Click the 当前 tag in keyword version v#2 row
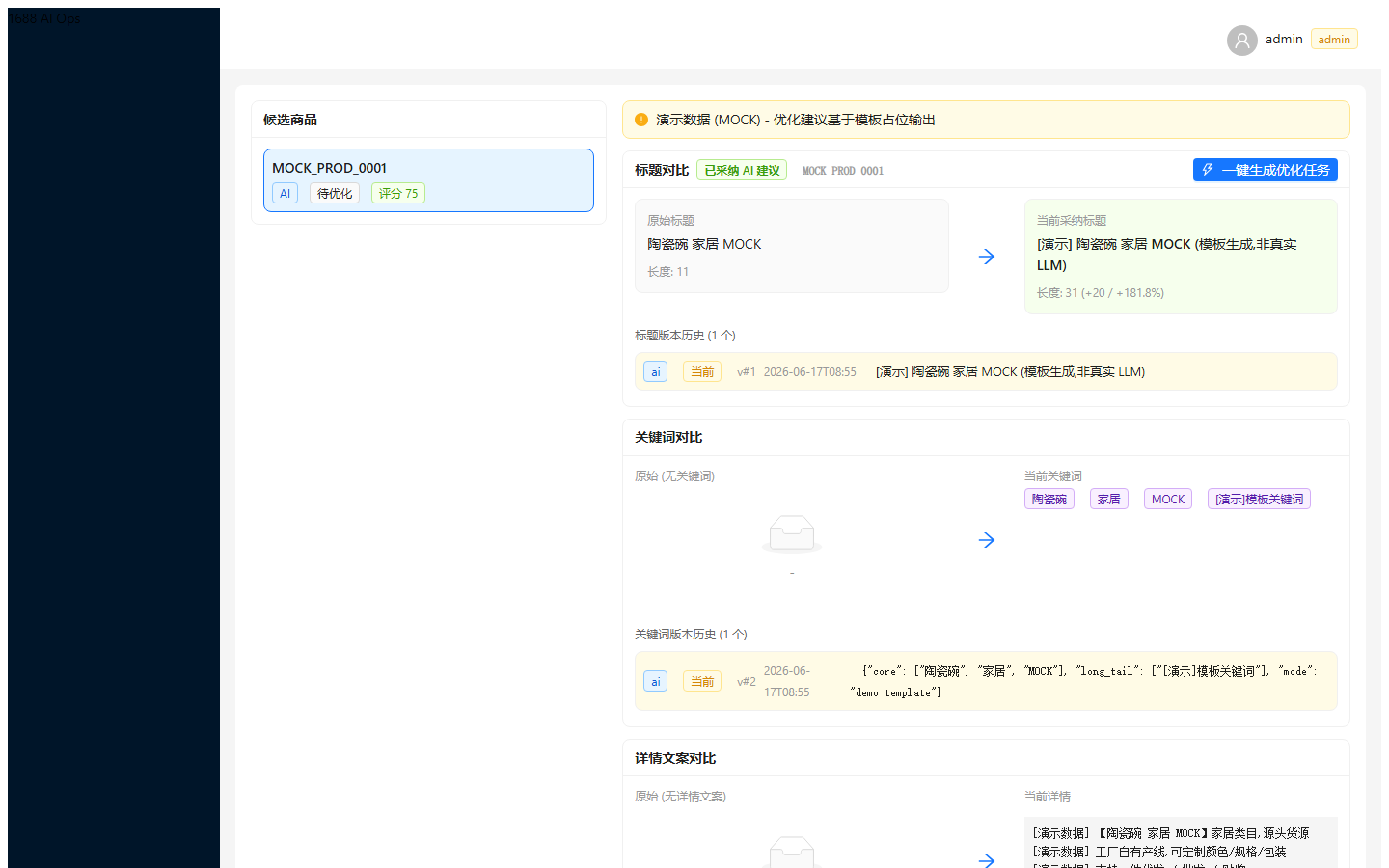1389x868 pixels. [702, 681]
